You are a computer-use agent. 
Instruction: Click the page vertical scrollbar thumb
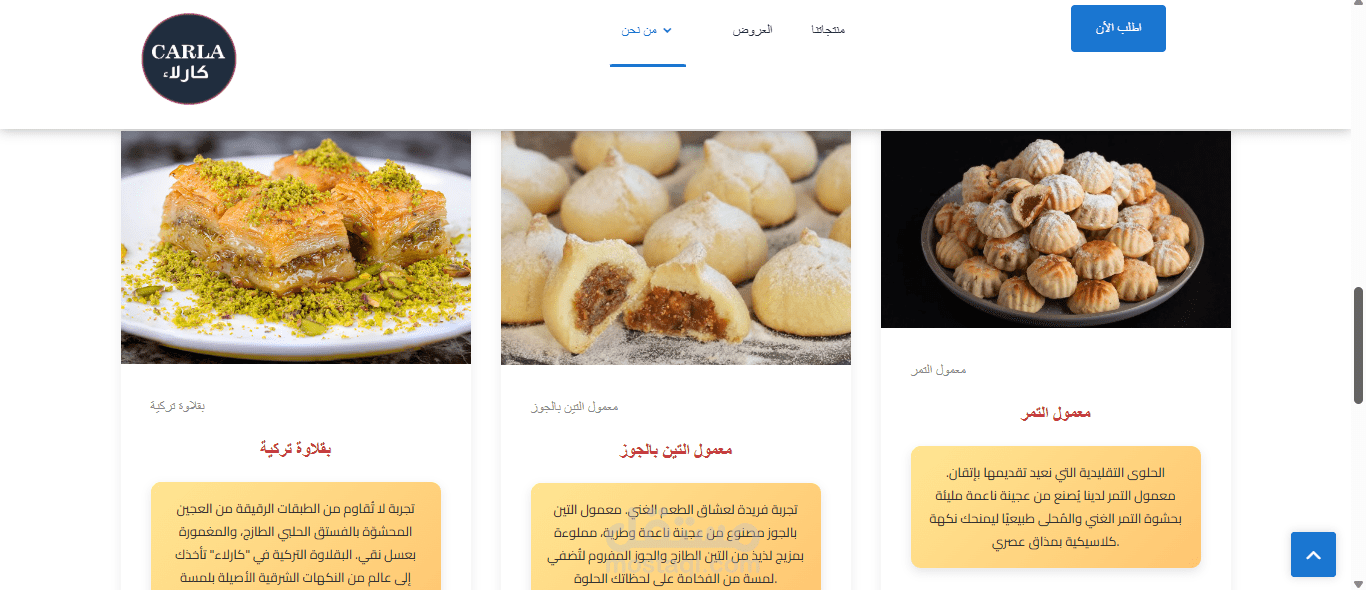(x=1358, y=345)
